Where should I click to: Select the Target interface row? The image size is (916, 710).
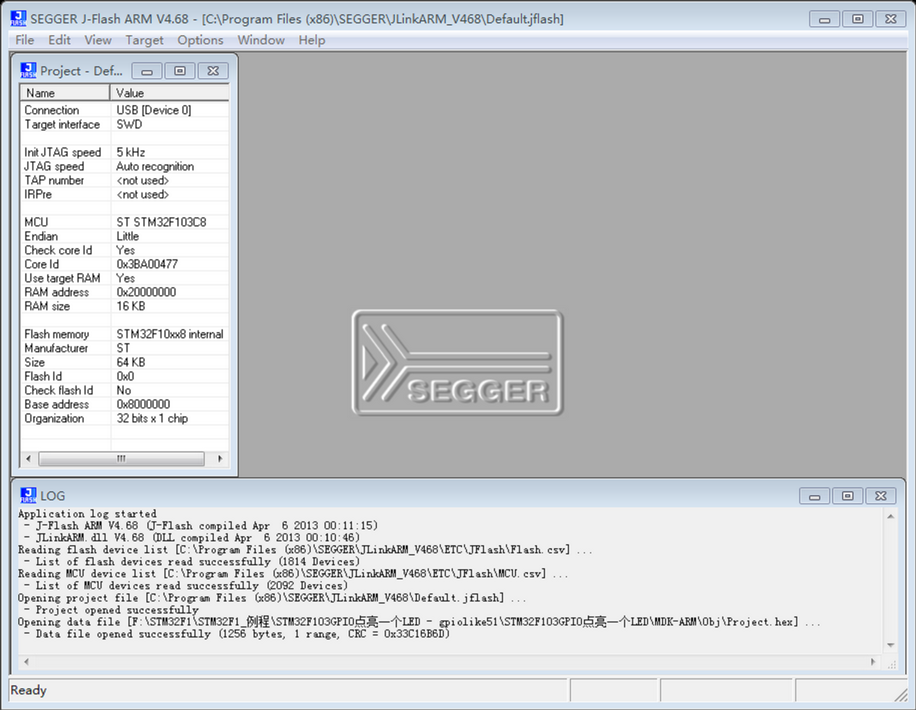[x=62, y=125]
